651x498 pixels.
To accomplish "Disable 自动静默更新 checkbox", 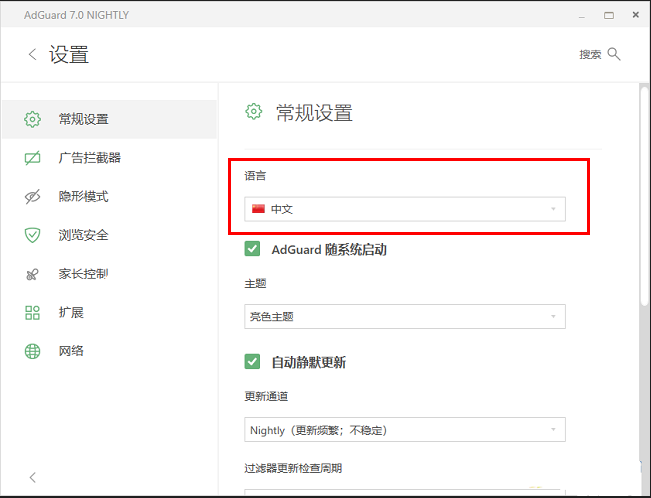I will (x=253, y=362).
